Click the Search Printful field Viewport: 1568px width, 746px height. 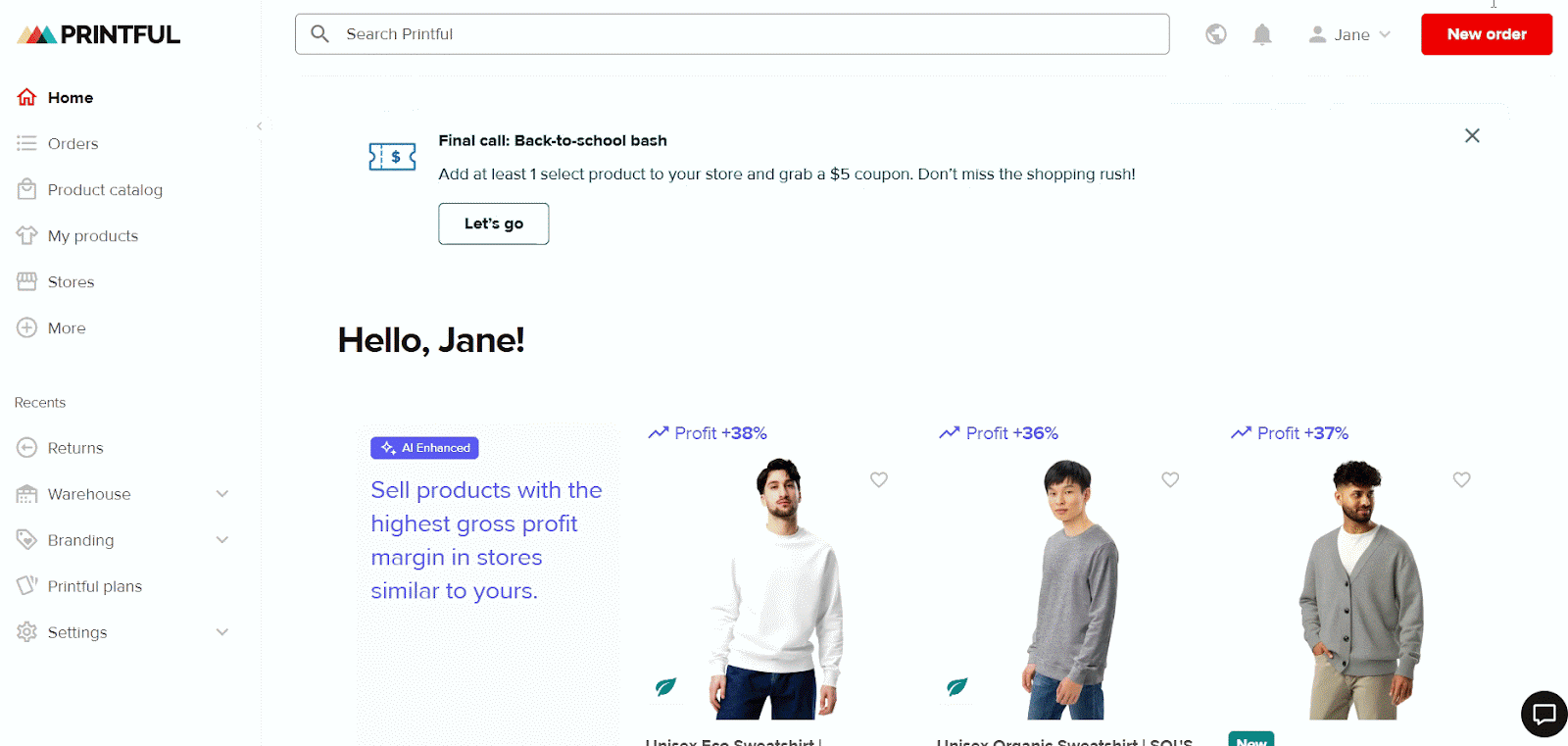tap(745, 34)
